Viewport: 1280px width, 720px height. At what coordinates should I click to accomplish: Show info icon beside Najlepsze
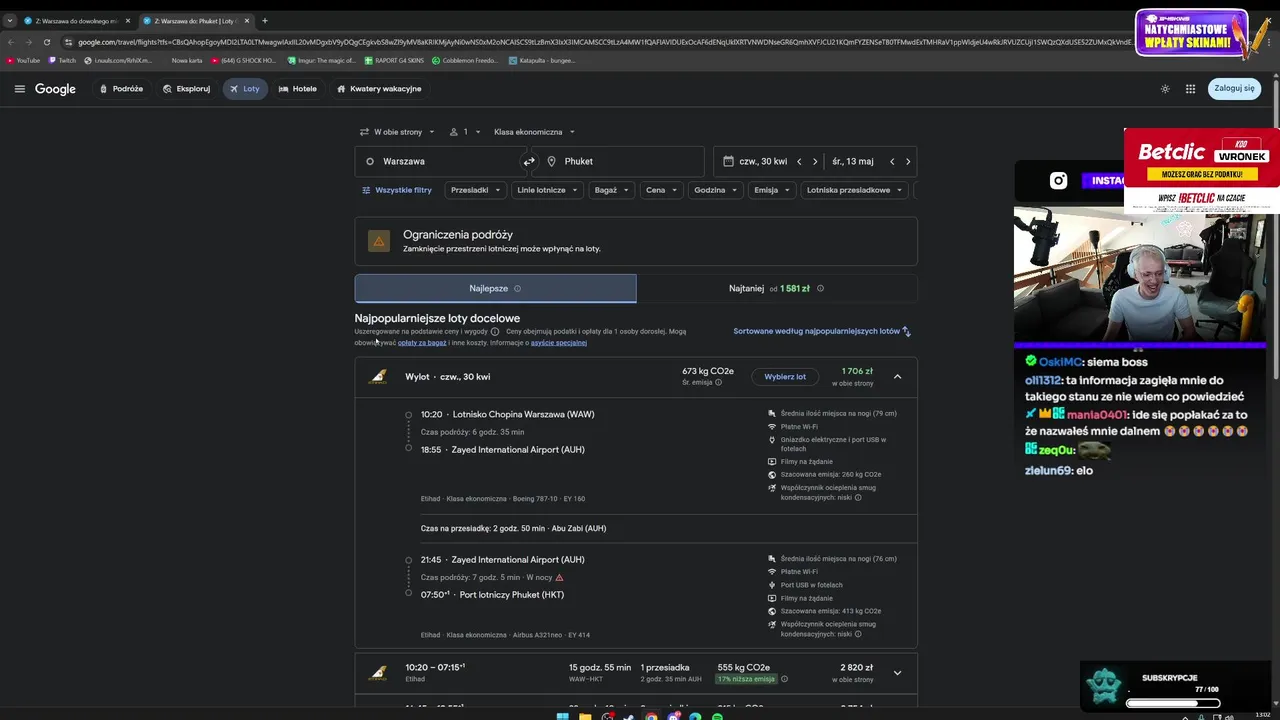(x=517, y=288)
